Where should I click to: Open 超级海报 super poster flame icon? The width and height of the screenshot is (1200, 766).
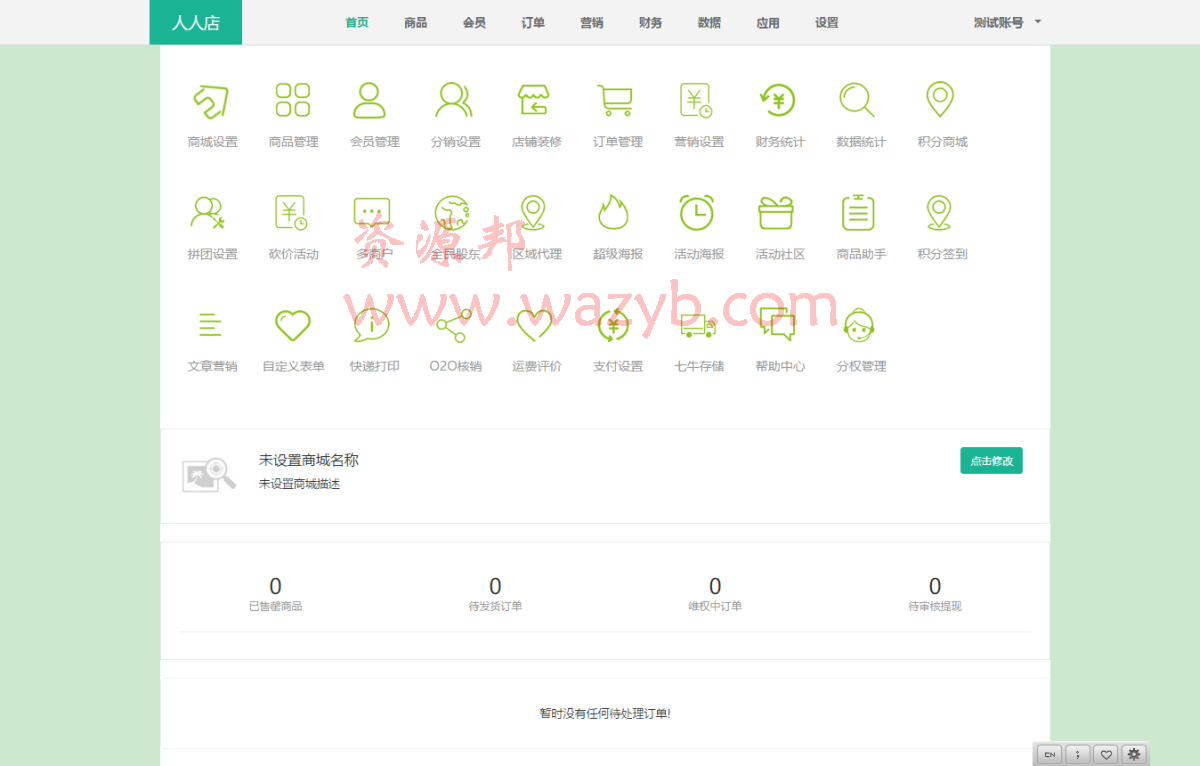tap(613, 212)
